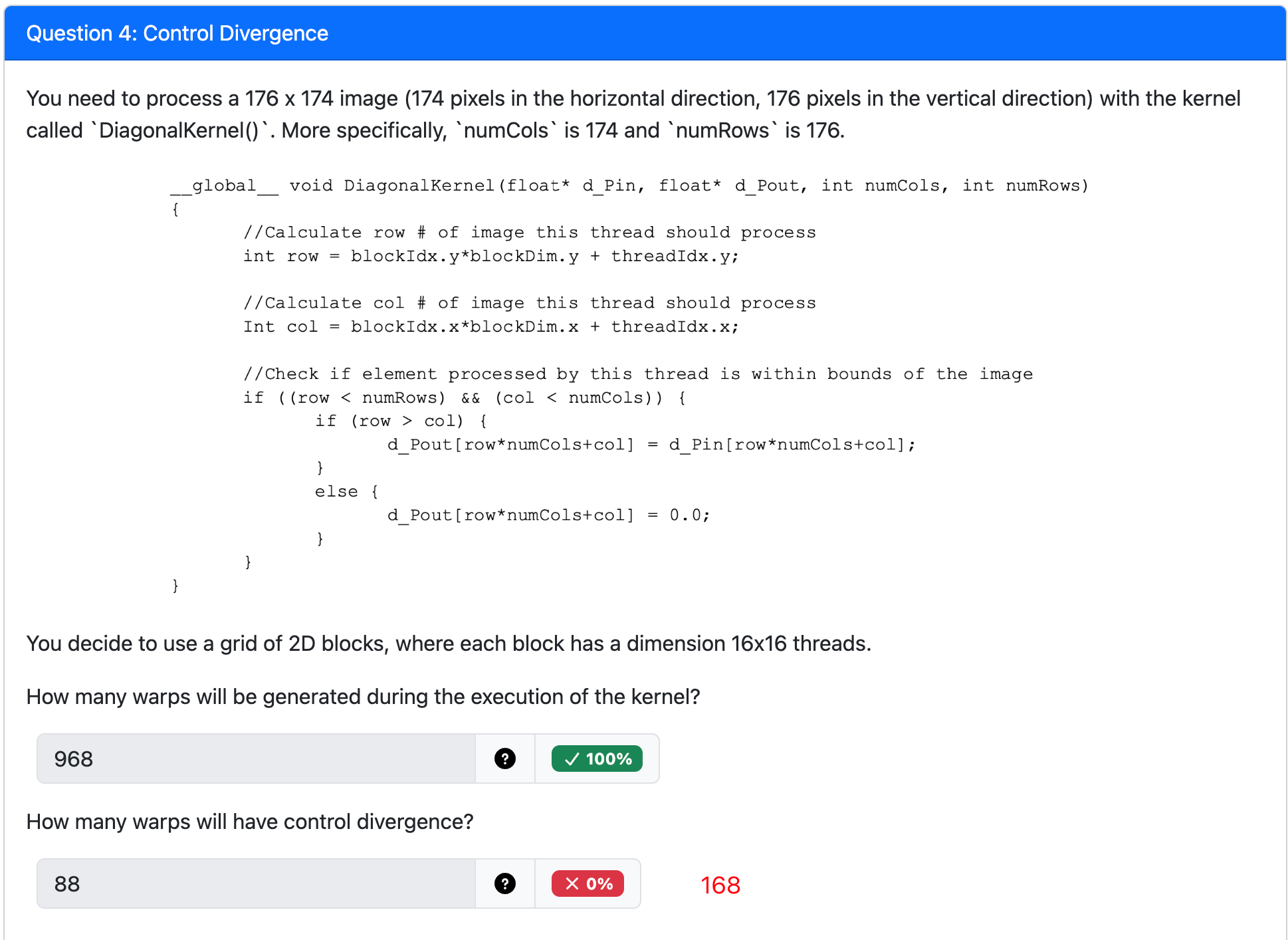Screen dimensions: 1288x940
Task: Click the 'int row = blockIdx.y' code line
Action: point(490,256)
